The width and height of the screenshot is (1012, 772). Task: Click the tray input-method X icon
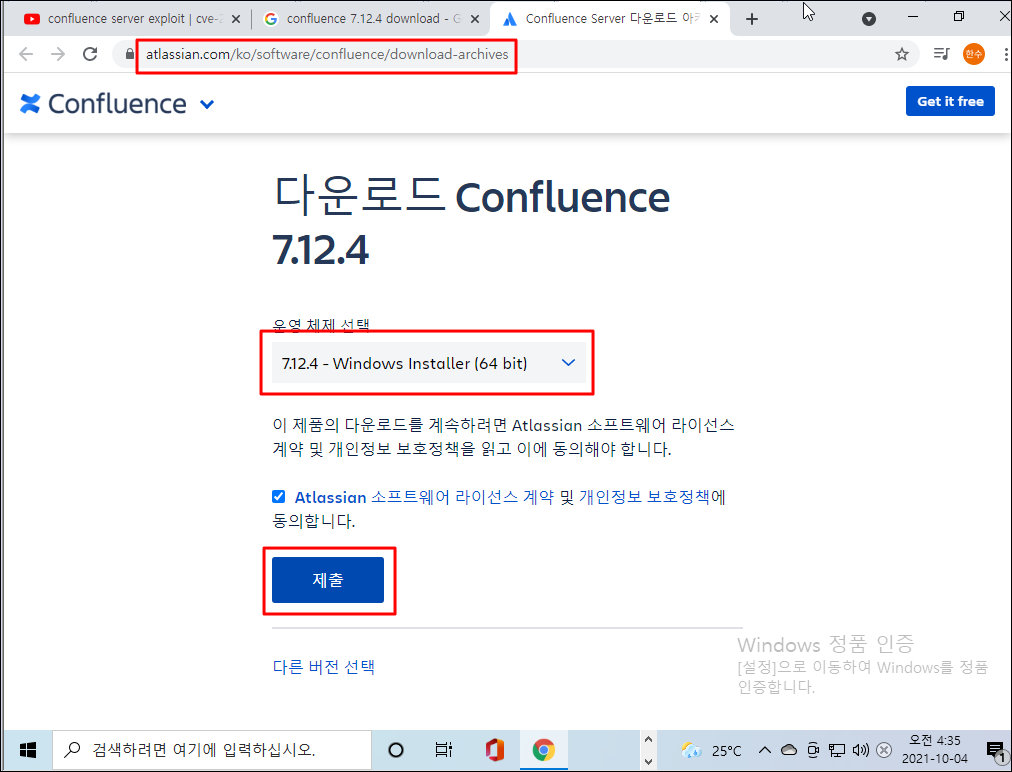(884, 749)
